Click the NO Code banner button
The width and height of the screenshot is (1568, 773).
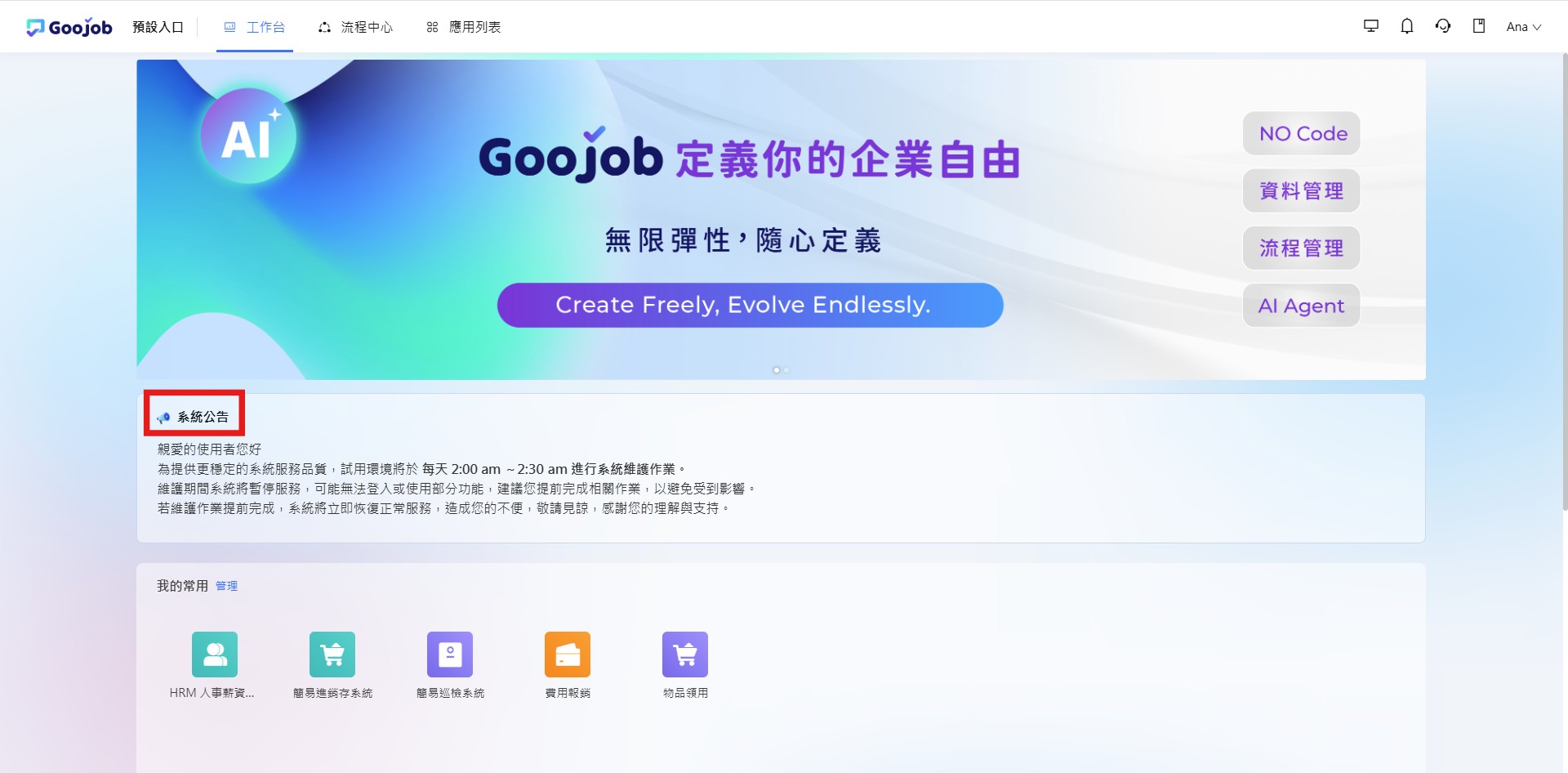click(1302, 133)
